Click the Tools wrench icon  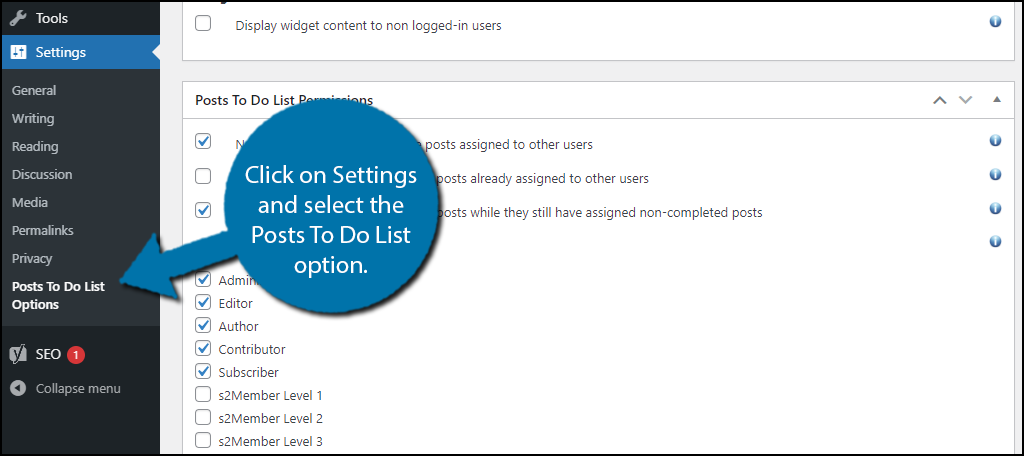18,18
